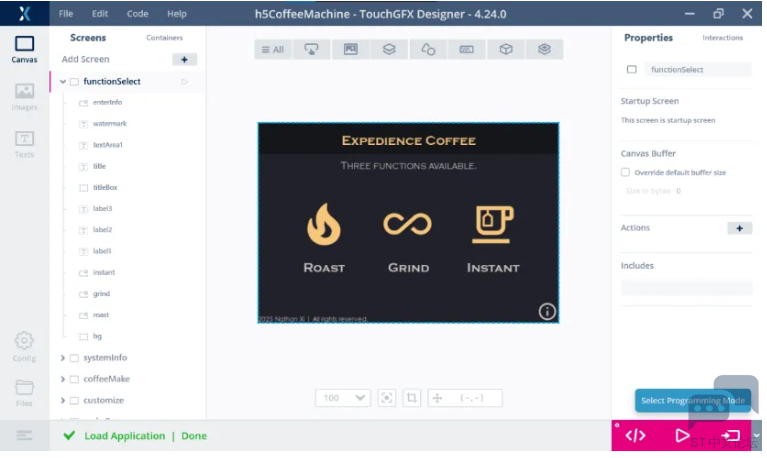The height and width of the screenshot is (458, 767).
Task: Add a new screen with plus button
Action: click(184, 60)
